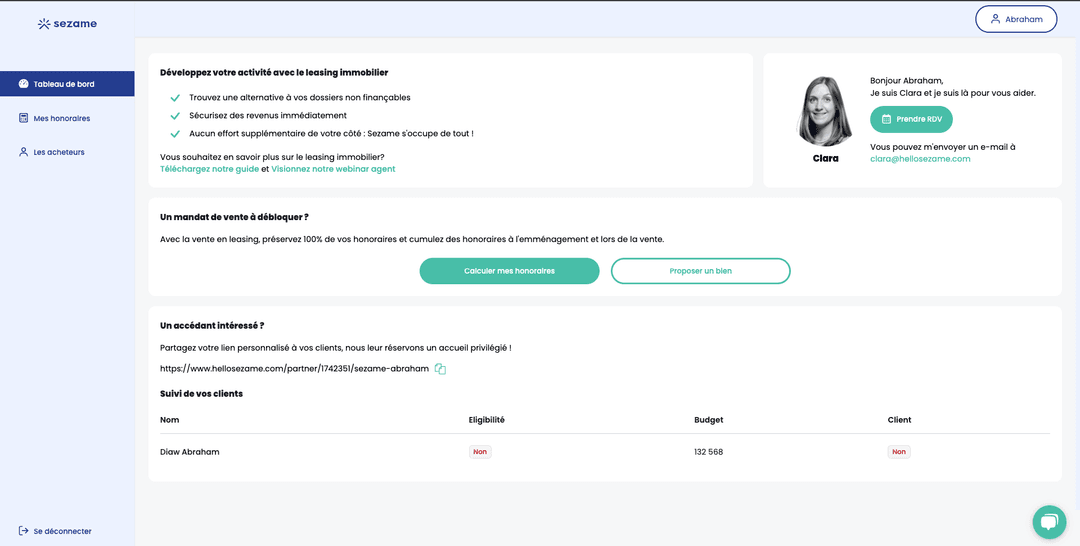Go to Mes honoraires page
Image resolution: width=1080 pixels, height=546 pixels.
(x=61, y=118)
